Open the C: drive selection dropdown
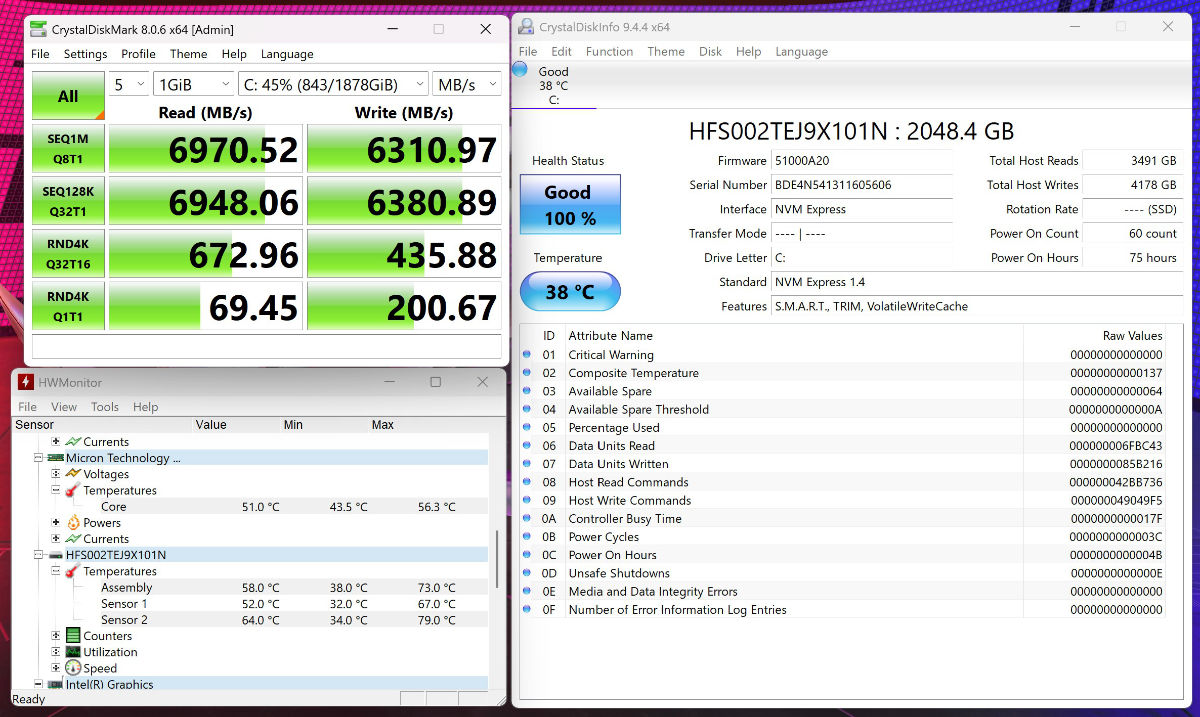The height and width of the screenshot is (717, 1200). click(333, 85)
